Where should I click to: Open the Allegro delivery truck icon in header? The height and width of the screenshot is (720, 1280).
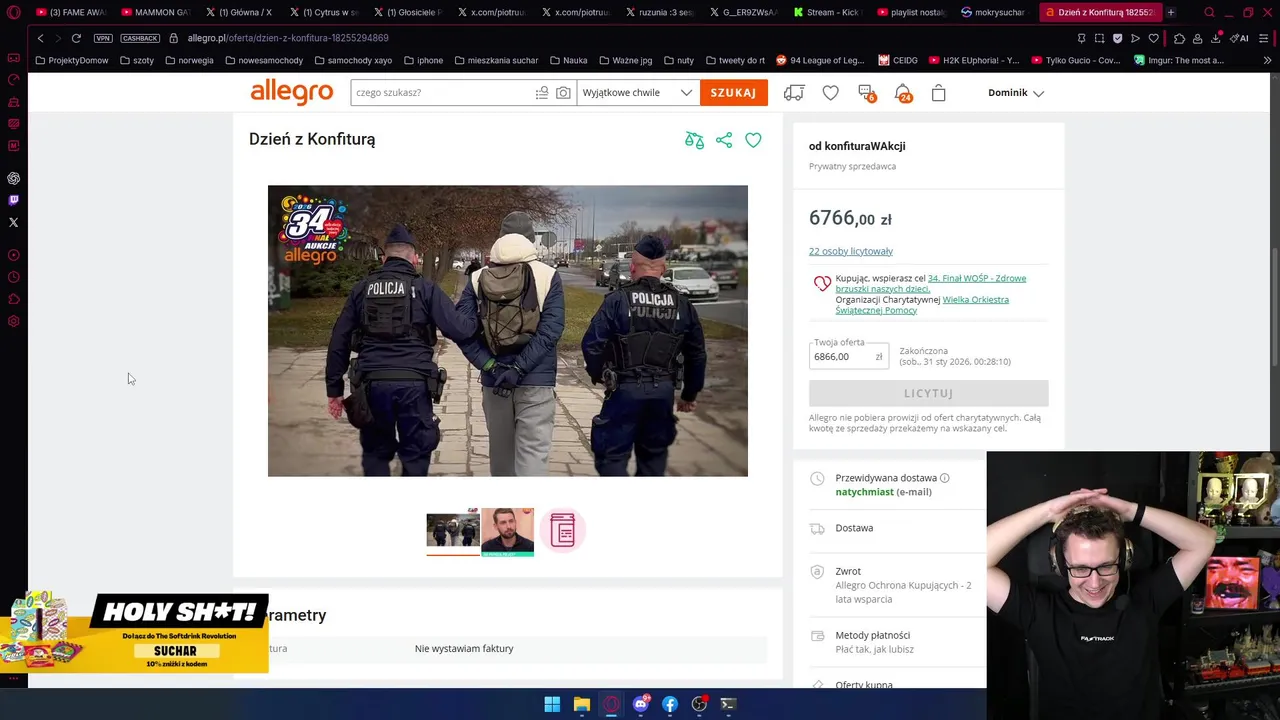[794, 92]
